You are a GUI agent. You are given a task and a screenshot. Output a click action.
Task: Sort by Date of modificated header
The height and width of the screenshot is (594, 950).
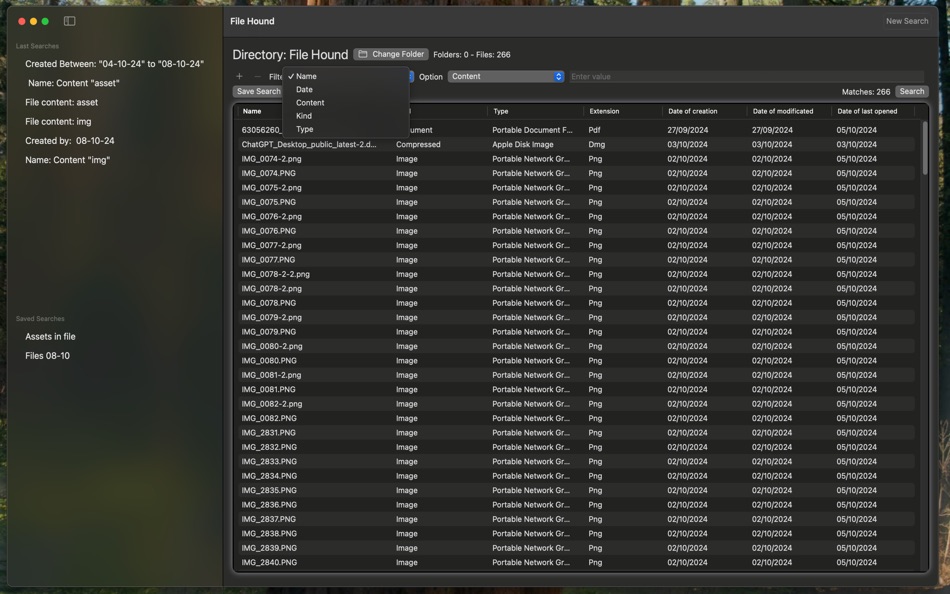click(x=783, y=112)
